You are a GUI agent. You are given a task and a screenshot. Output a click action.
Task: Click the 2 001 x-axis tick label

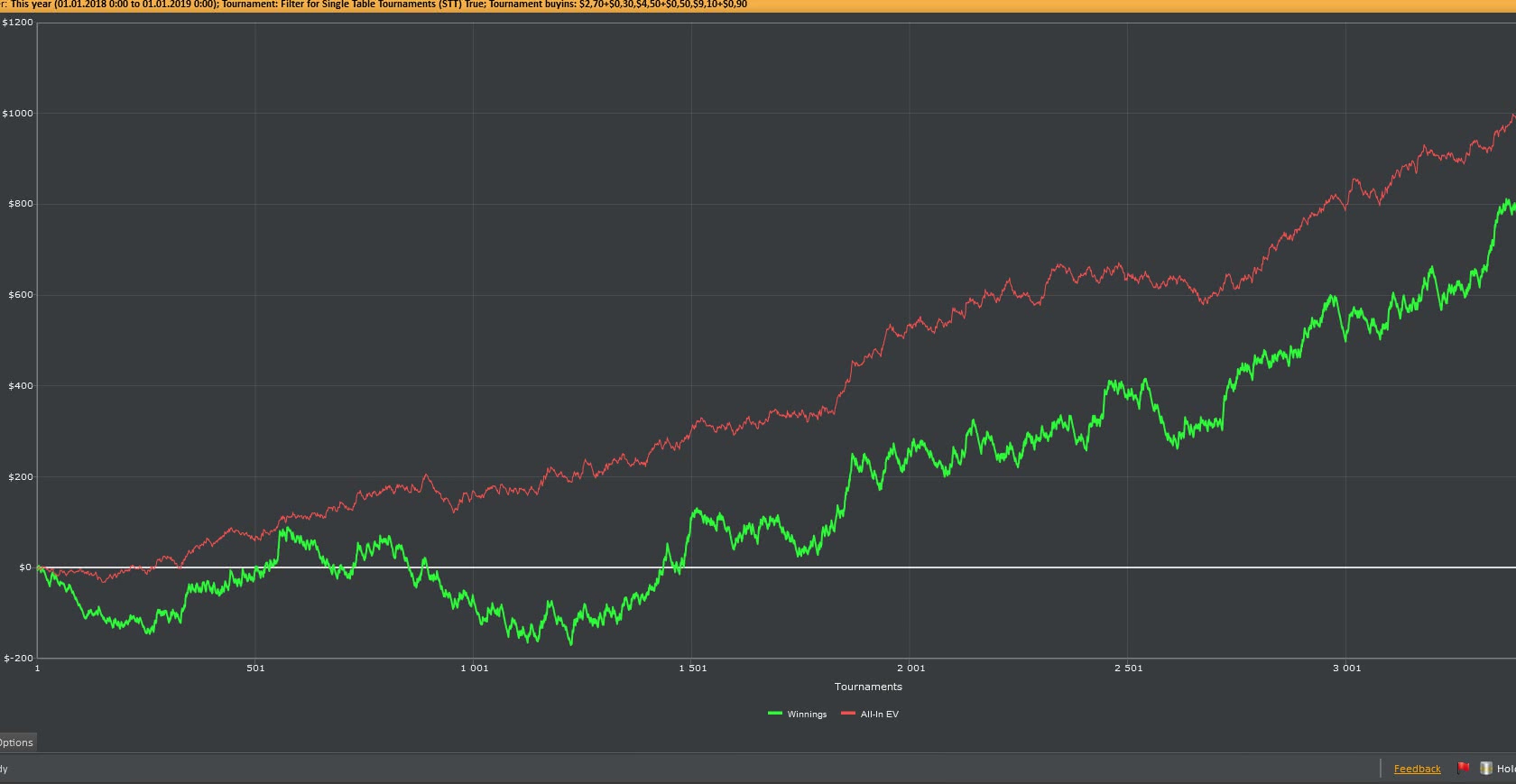click(911, 669)
